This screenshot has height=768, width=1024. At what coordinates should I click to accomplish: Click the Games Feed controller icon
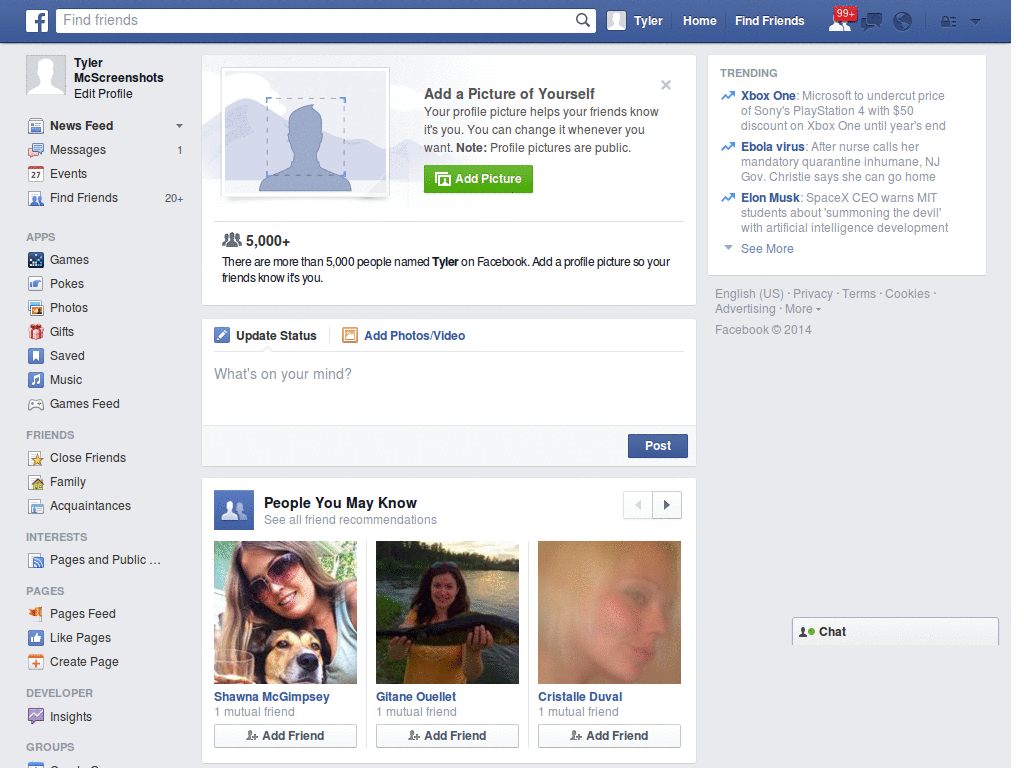pos(36,404)
